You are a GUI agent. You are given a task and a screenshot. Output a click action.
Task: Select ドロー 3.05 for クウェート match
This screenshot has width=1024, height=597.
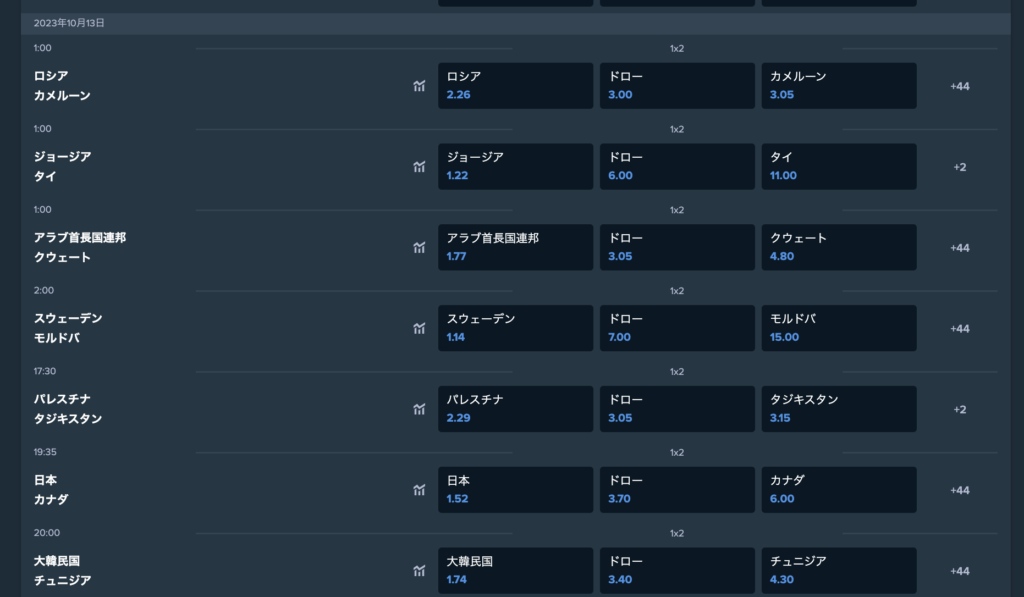pos(677,248)
